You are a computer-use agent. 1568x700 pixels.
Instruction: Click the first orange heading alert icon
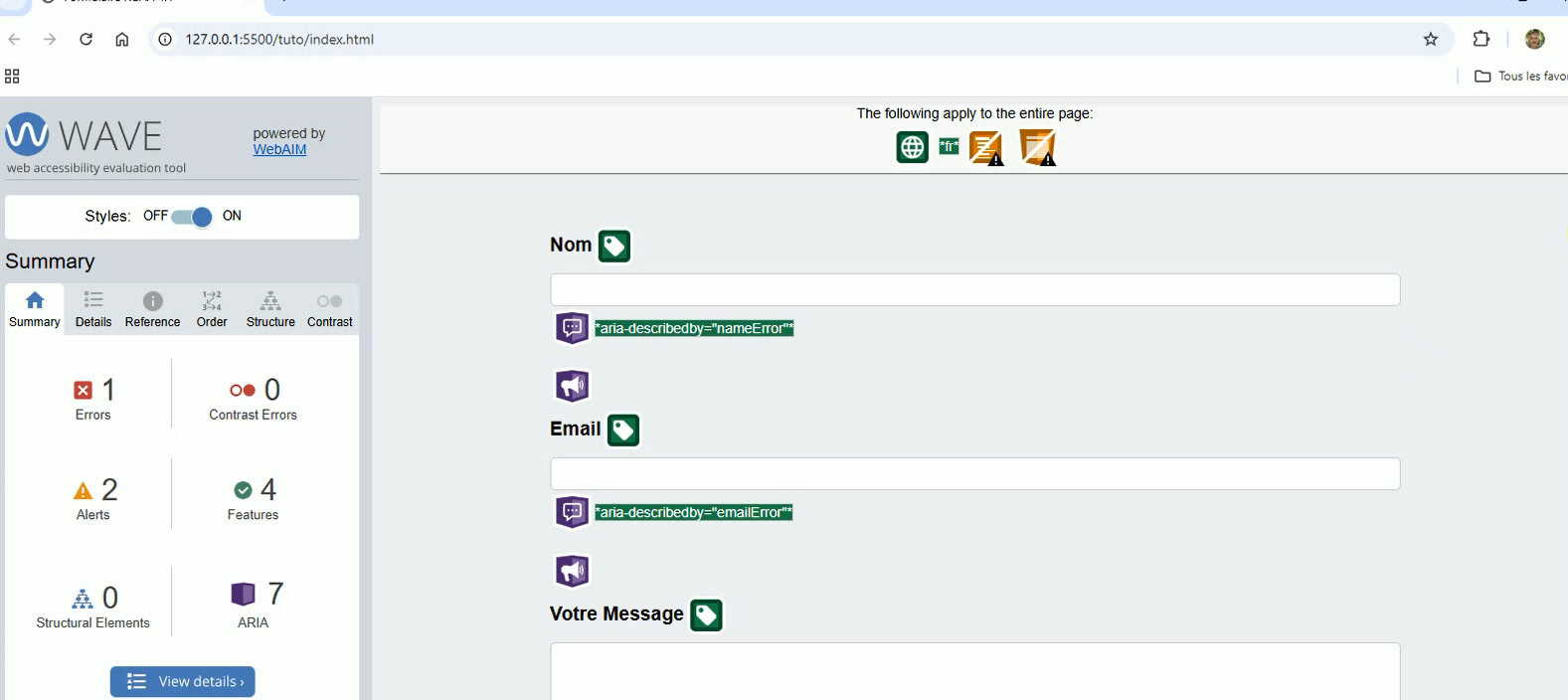point(986,148)
